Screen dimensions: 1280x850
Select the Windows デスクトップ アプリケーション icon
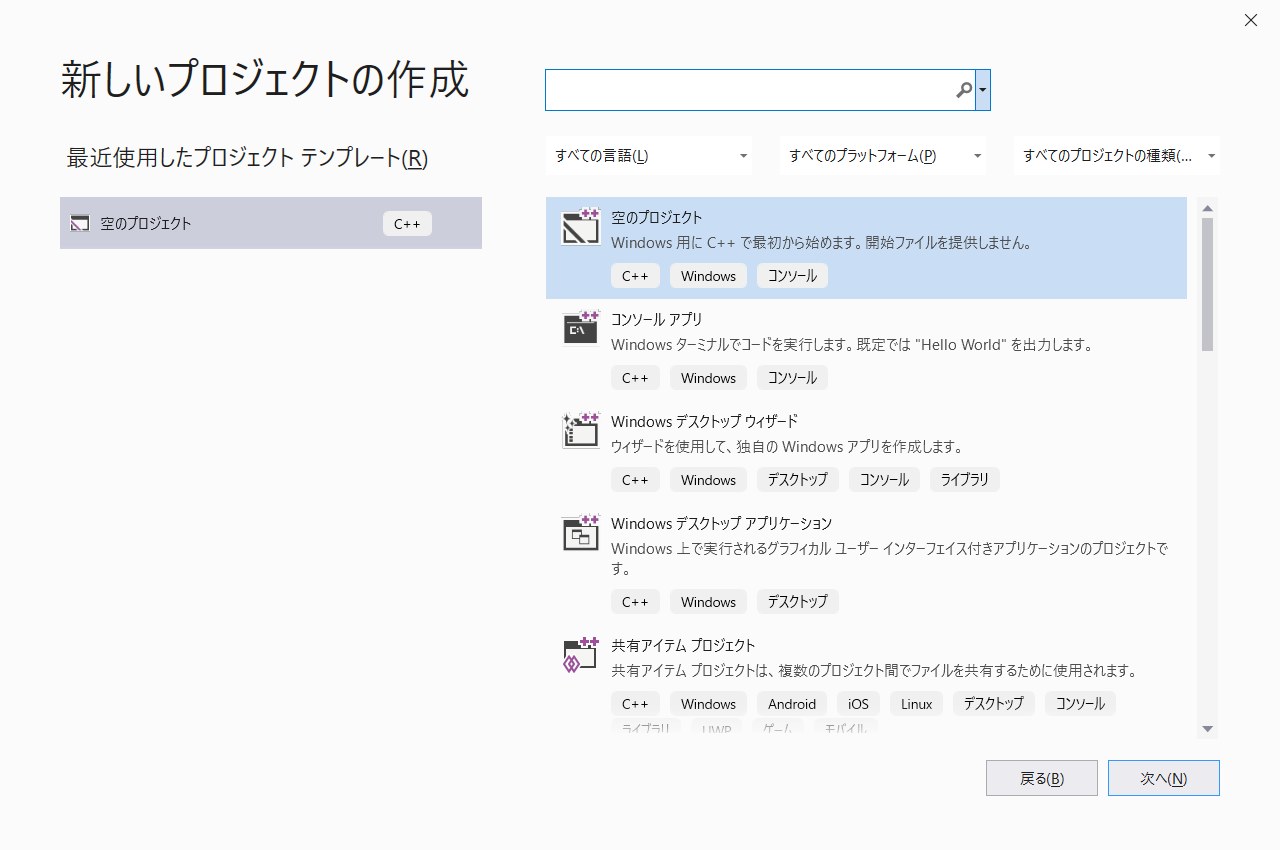click(581, 533)
